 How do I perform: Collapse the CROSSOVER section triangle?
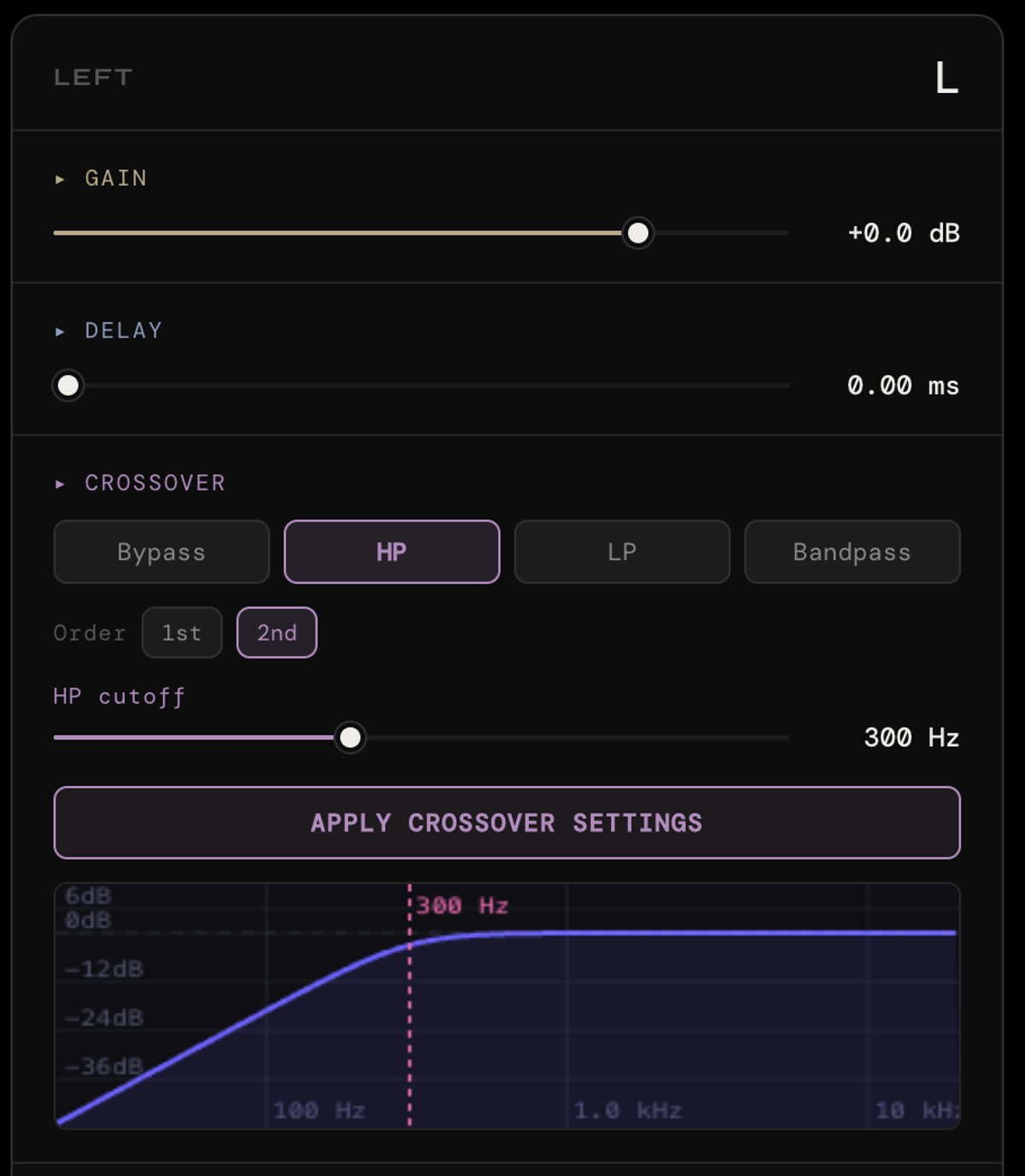coord(60,484)
